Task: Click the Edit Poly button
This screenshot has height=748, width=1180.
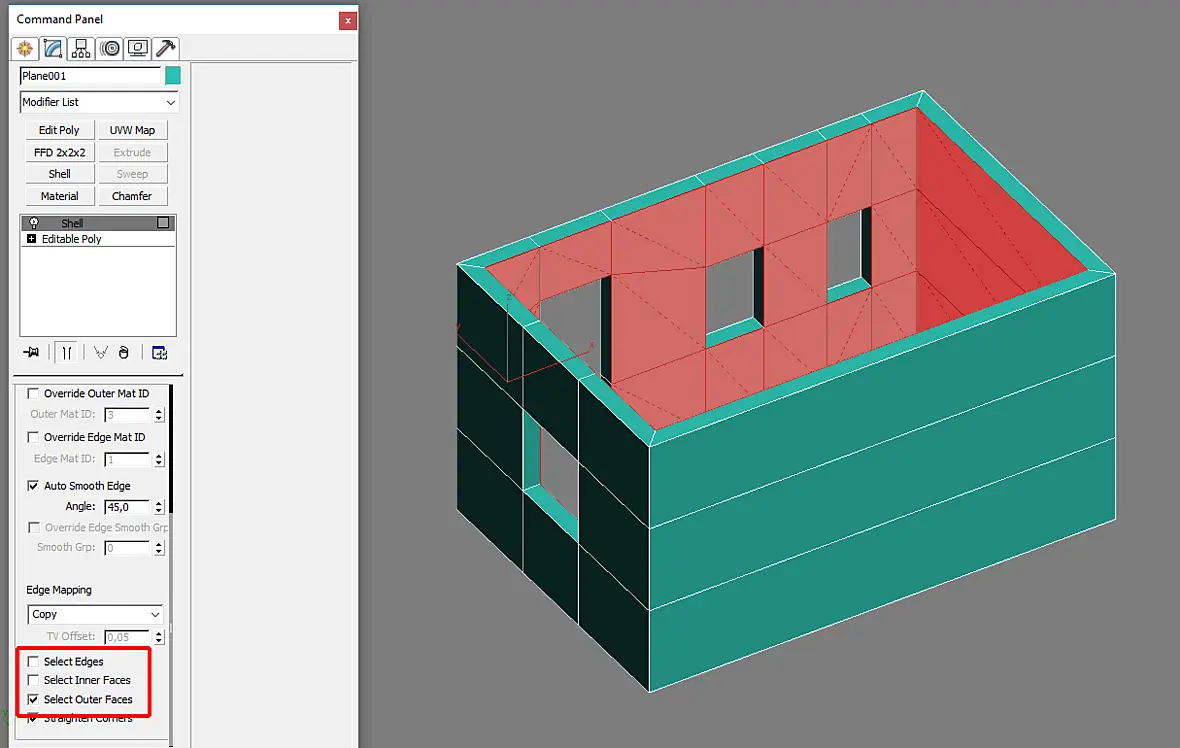Action: click(59, 130)
